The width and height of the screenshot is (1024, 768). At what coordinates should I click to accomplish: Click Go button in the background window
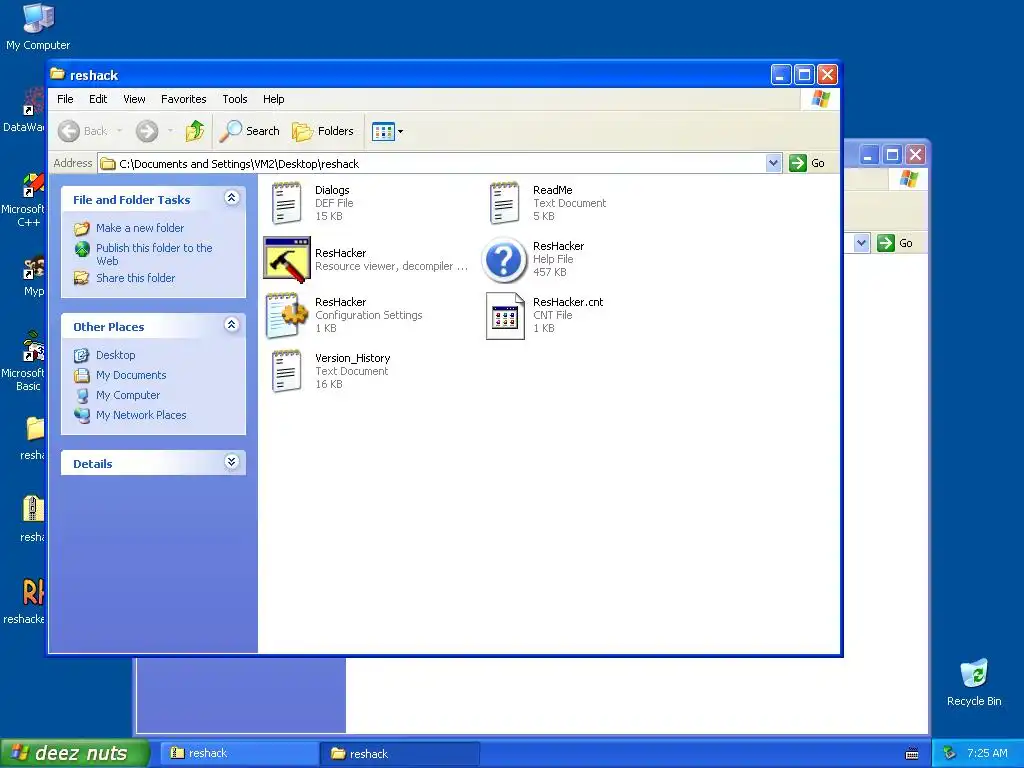coord(895,243)
